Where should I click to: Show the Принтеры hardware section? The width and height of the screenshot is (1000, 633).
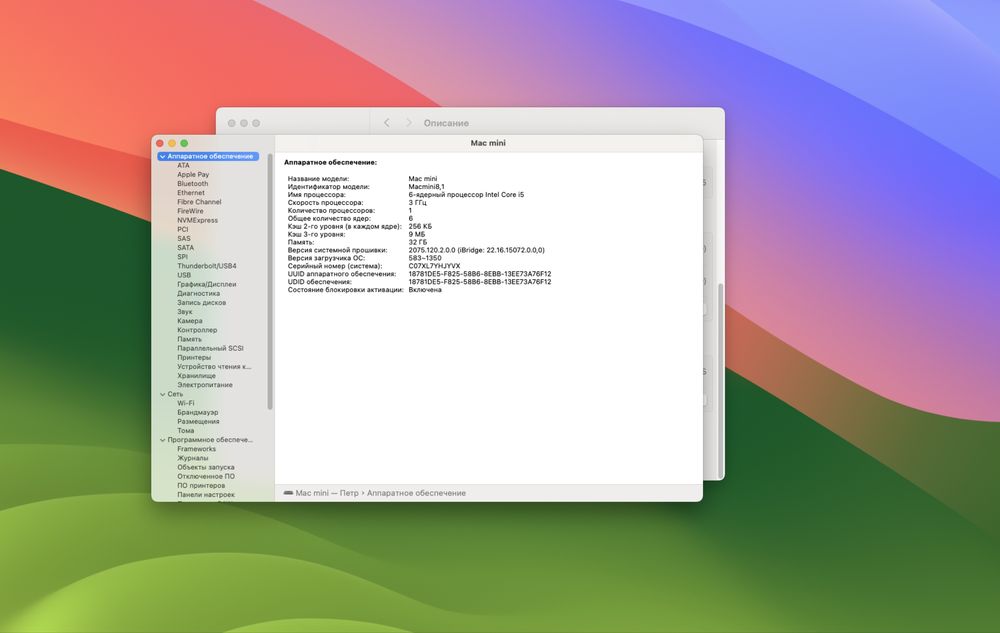pos(194,358)
